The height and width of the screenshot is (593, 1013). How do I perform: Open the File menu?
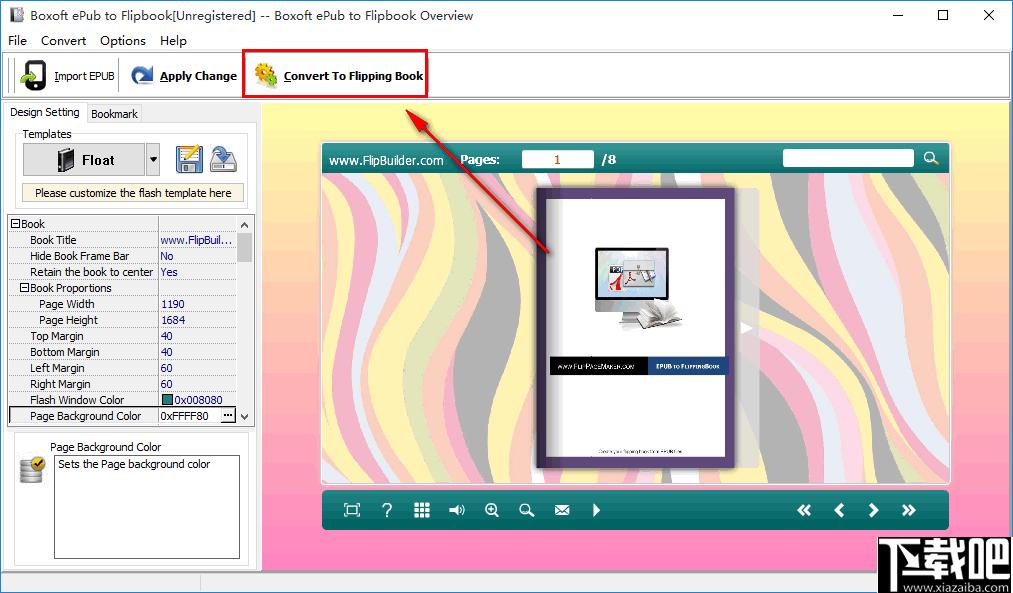click(17, 41)
